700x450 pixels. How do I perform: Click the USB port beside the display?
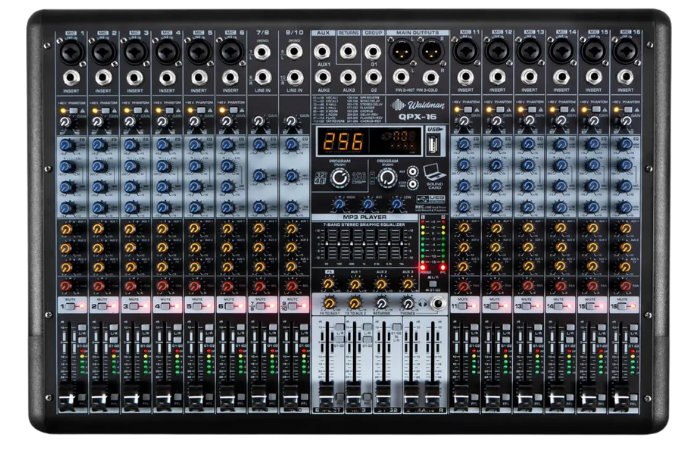tap(430, 145)
